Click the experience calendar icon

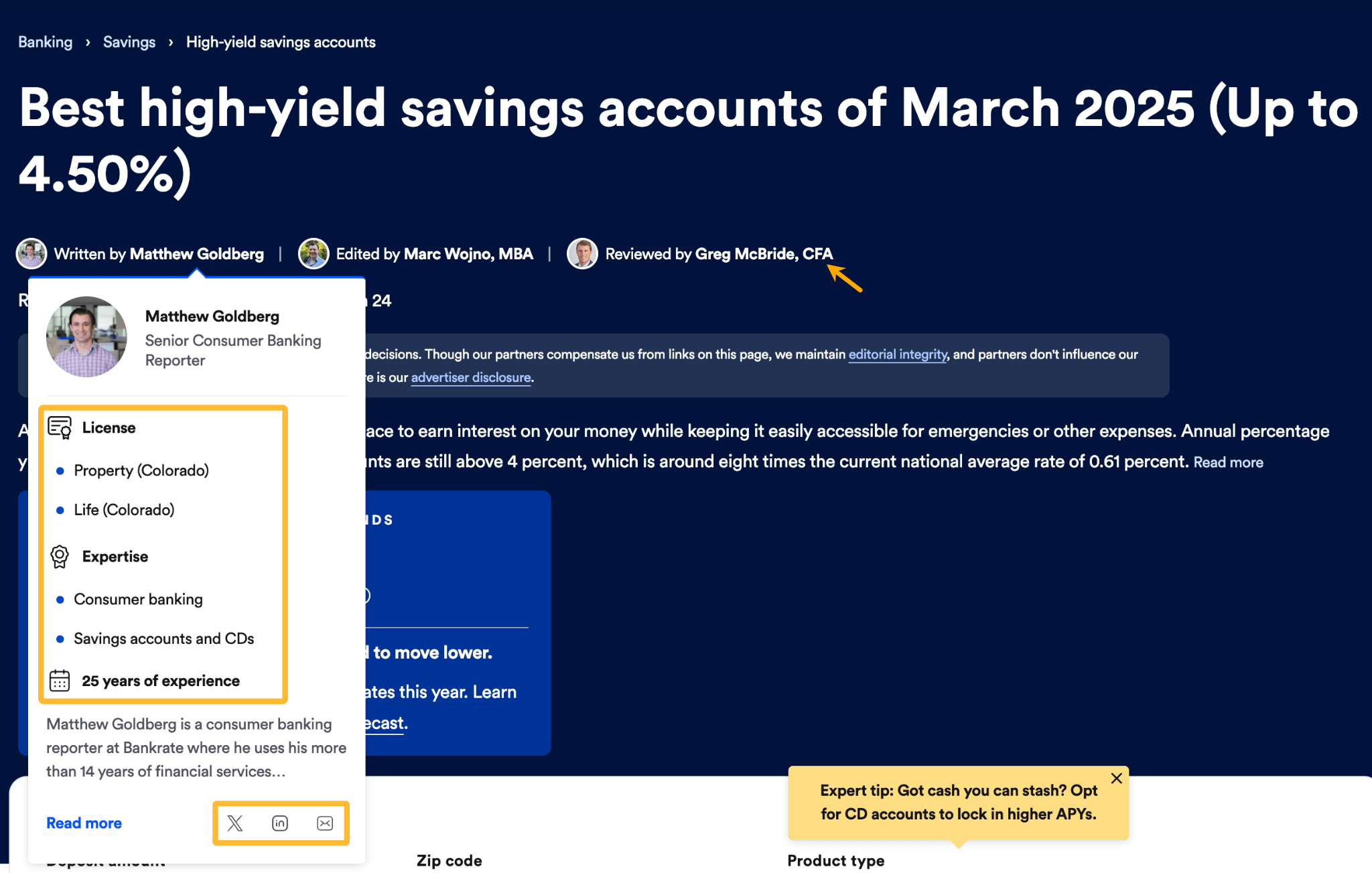(60, 681)
